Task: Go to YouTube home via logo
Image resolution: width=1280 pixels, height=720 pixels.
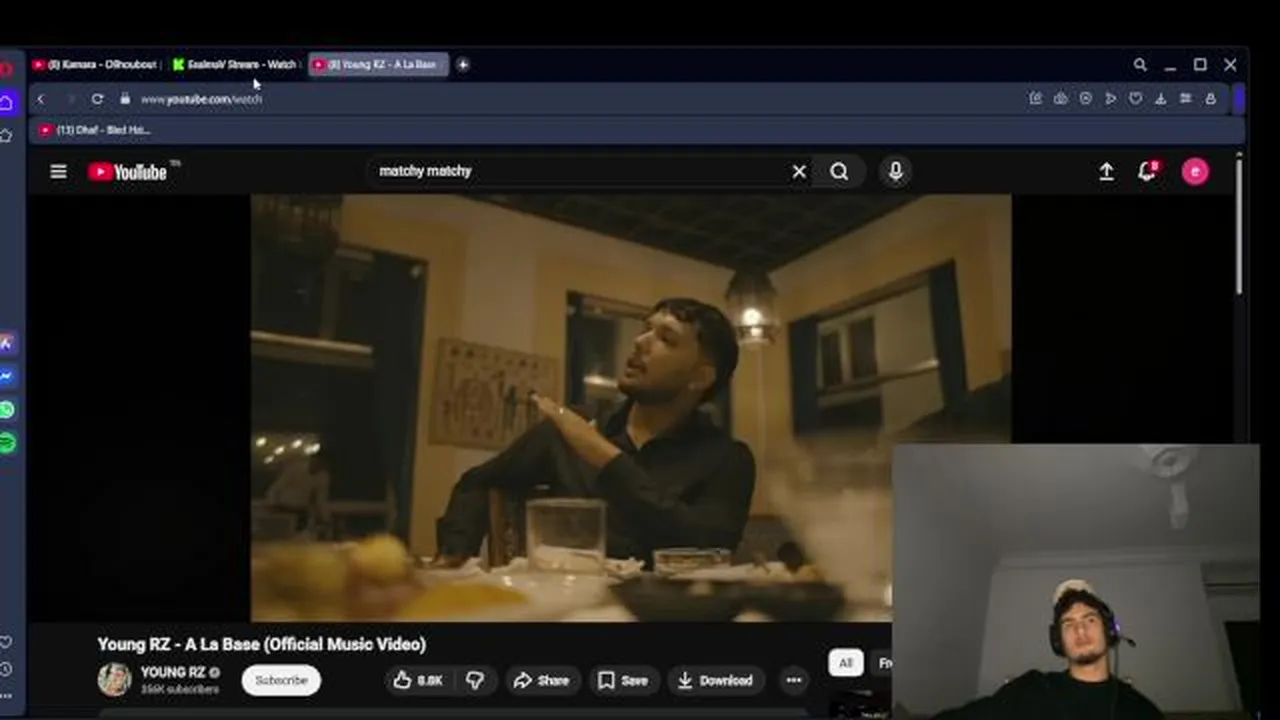Action: pos(128,172)
